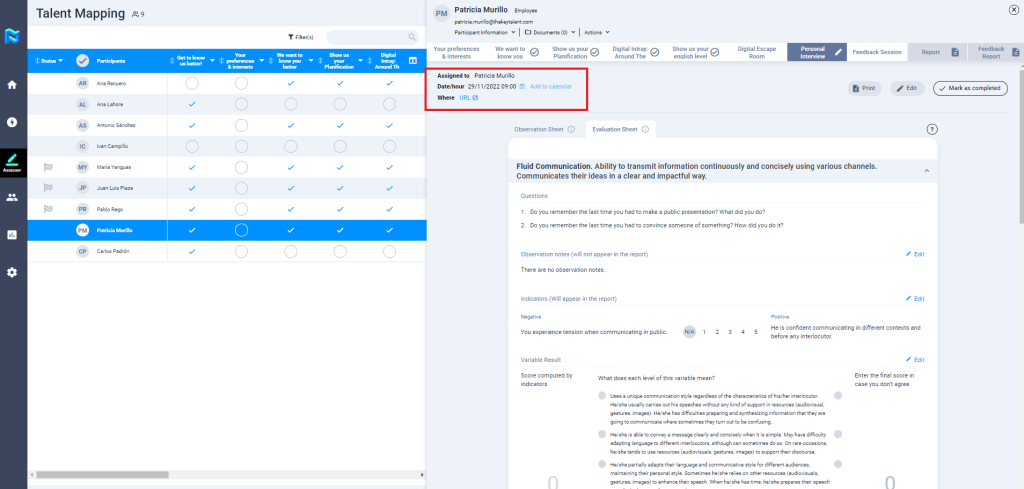Open the Feedback Session step tab
The height and width of the screenshot is (489, 1024).
(x=877, y=50)
